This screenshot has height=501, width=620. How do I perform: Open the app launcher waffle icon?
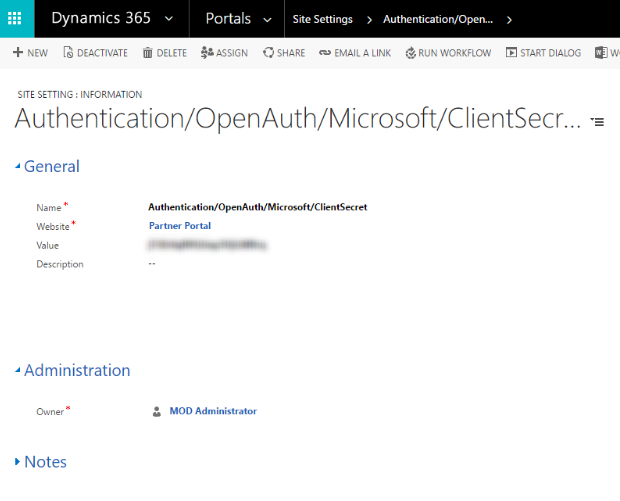coord(15,18)
